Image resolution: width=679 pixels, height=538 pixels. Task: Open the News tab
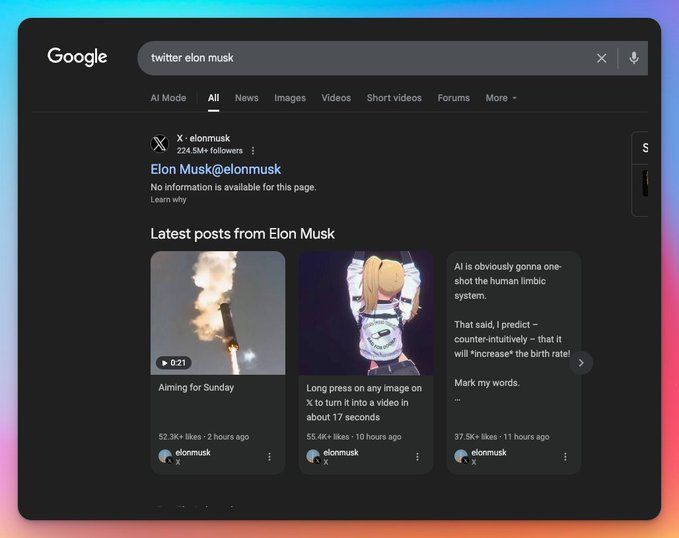tap(247, 98)
